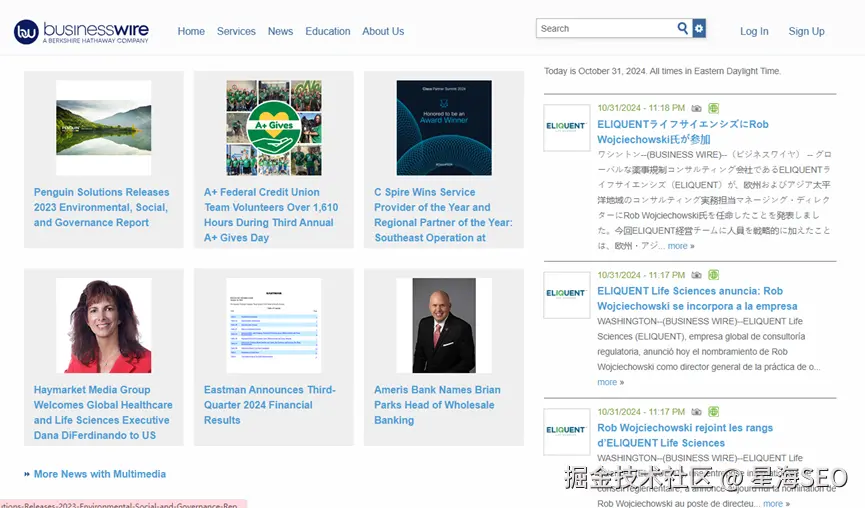The width and height of the screenshot is (865, 508).
Task: Click green document icon on Spanish ELIQUENT release
Action: click(x=713, y=275)
